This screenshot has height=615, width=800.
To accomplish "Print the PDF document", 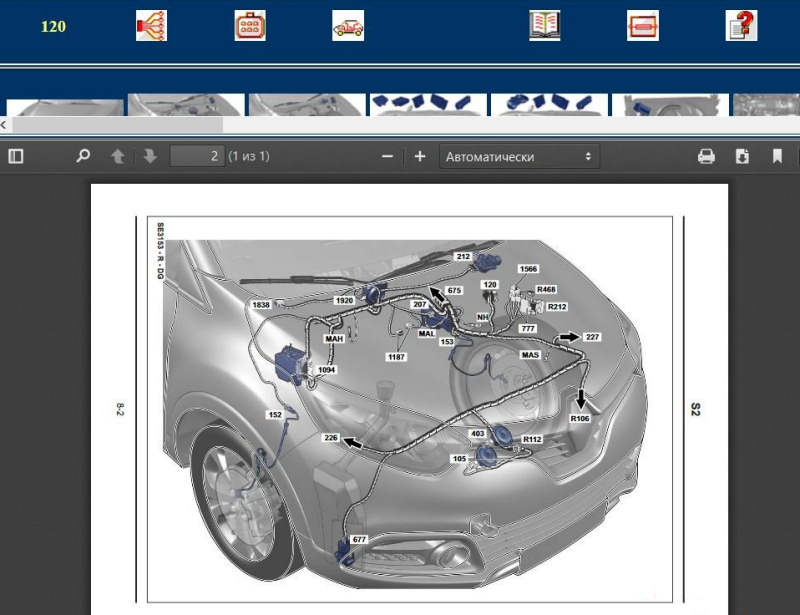I will click(x=706, y=156).
